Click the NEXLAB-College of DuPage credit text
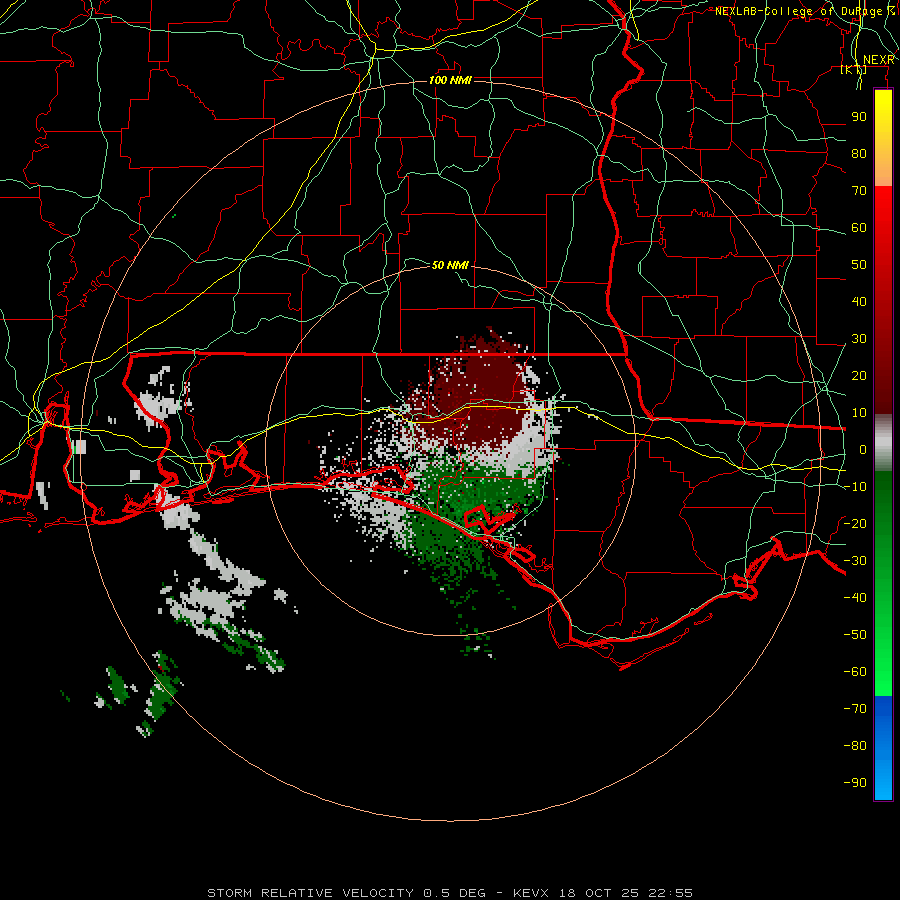900x900 pixels. pyautogui.click(x=805, y=11)
